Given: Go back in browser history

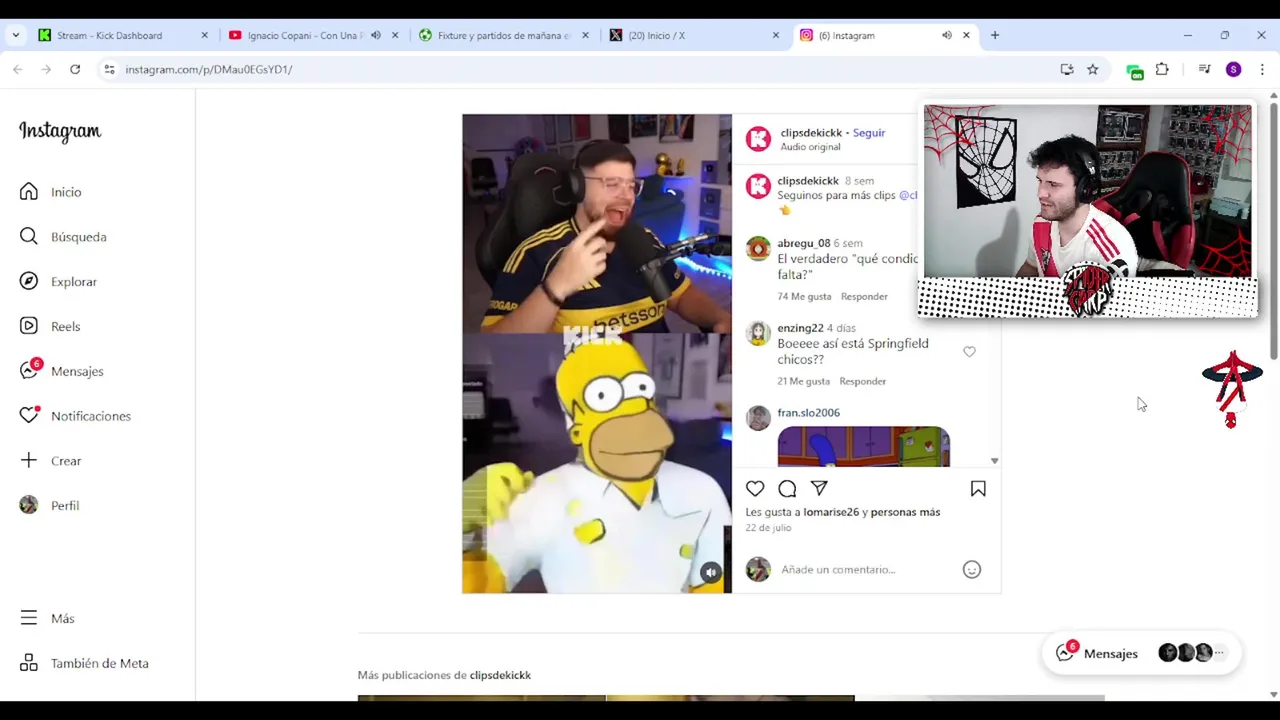Looking at the screenshot, I should pos(18,69).
